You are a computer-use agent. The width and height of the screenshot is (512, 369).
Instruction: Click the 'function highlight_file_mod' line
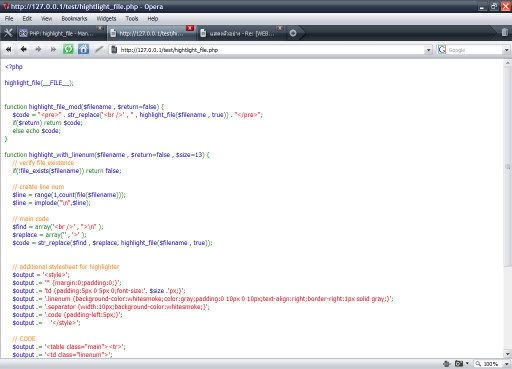84,107
